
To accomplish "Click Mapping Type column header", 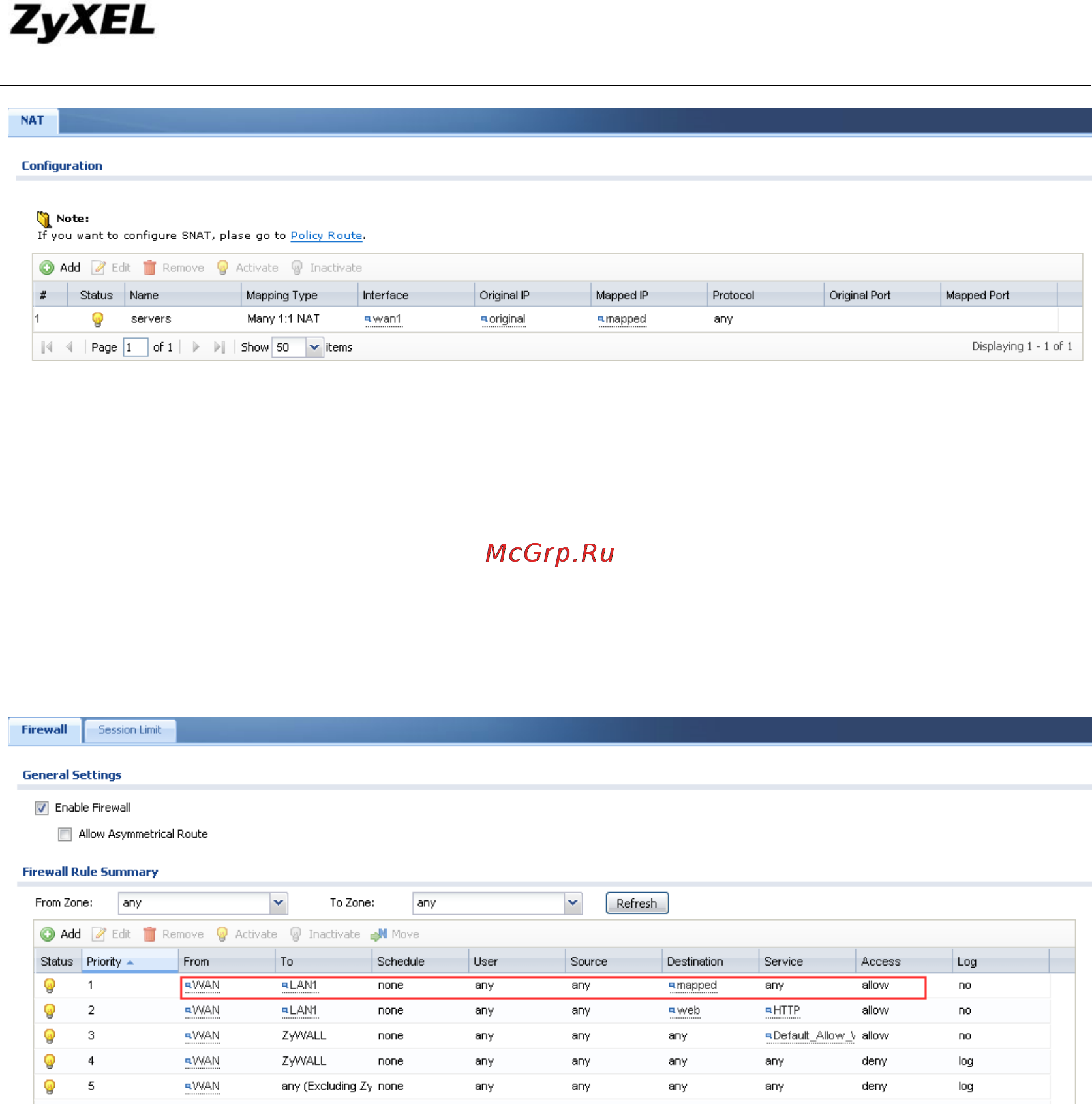I will click(x=299, y=296).
